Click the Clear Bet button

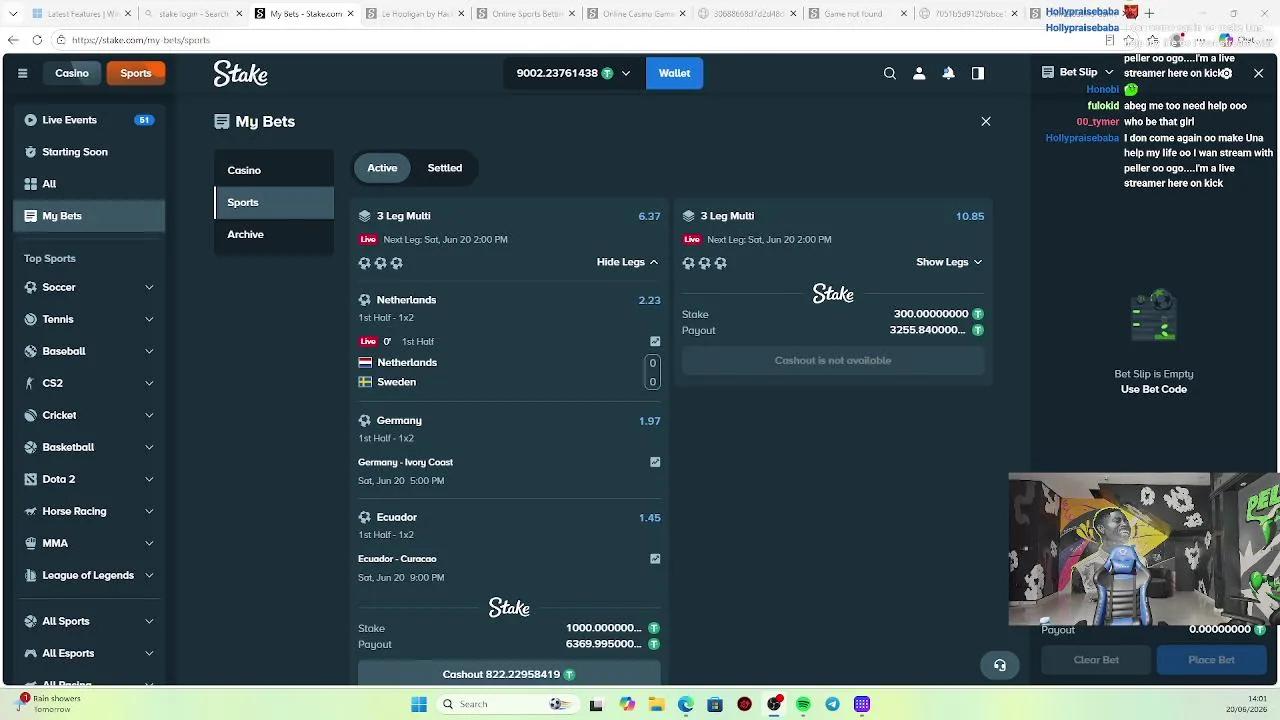[x=1096, y=660]
